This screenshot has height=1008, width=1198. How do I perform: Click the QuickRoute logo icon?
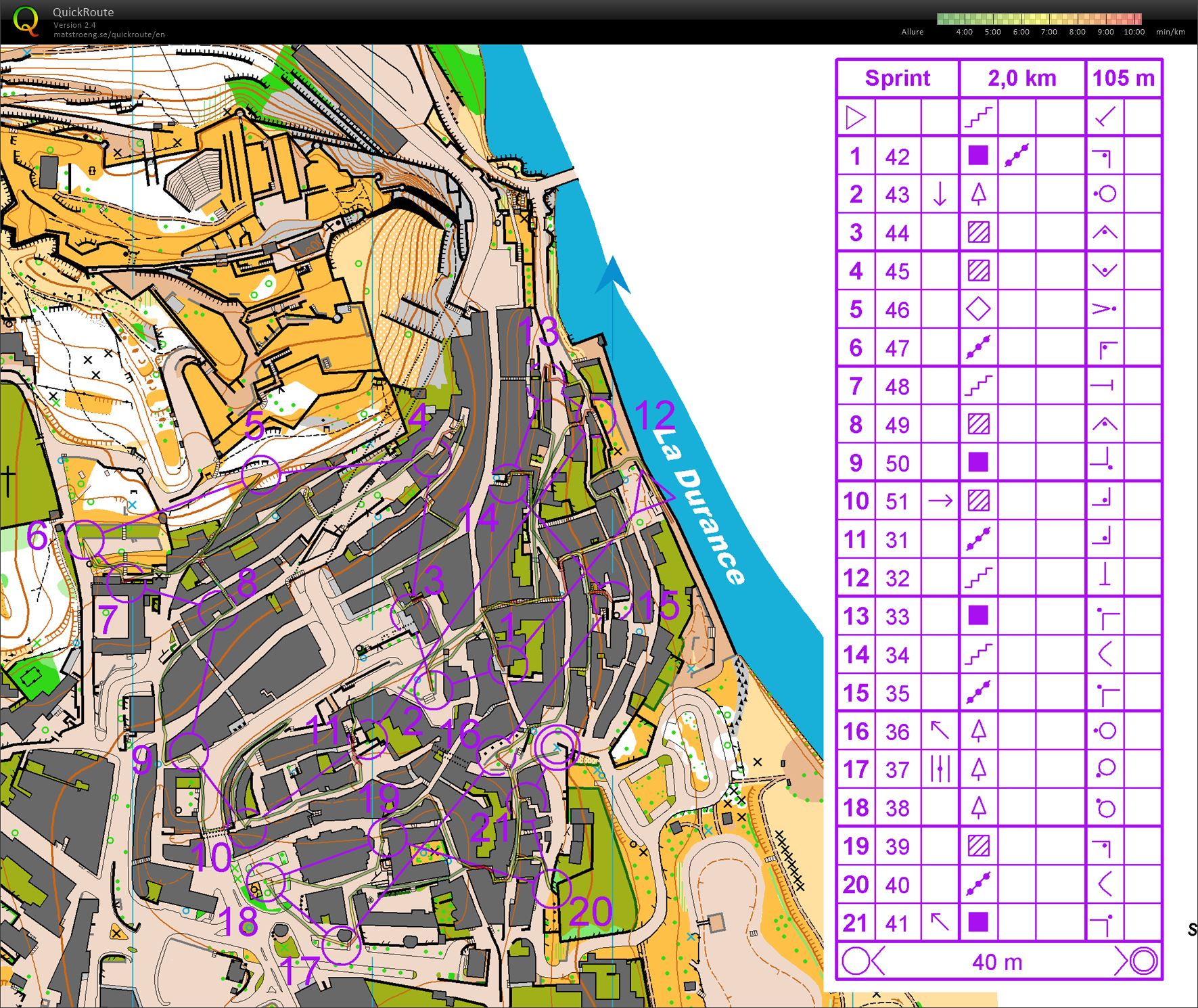[x=26, y=20]
